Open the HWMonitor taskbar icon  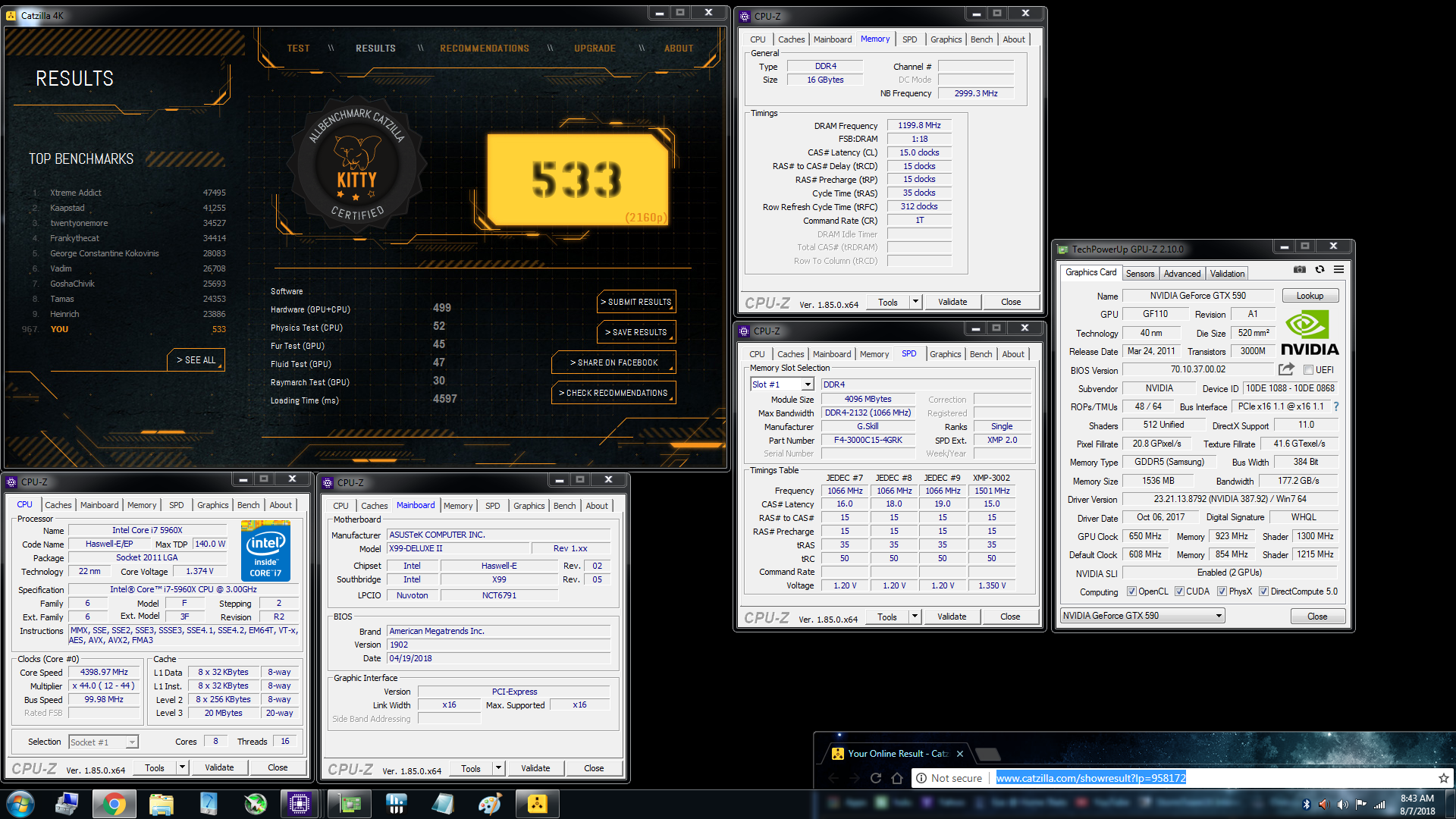[x=396, y=804]
